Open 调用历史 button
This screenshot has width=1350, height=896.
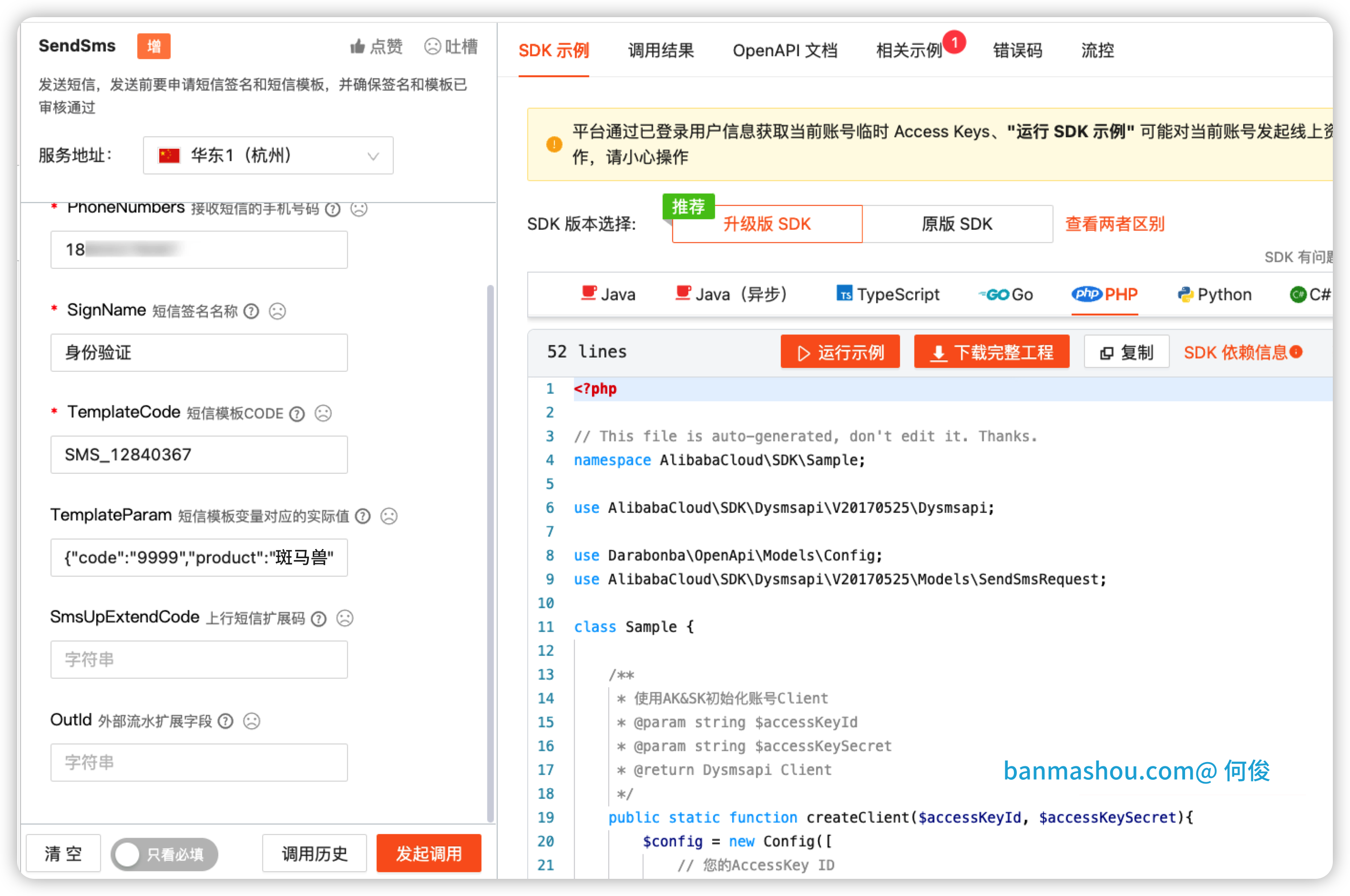(x=314, y=854)
